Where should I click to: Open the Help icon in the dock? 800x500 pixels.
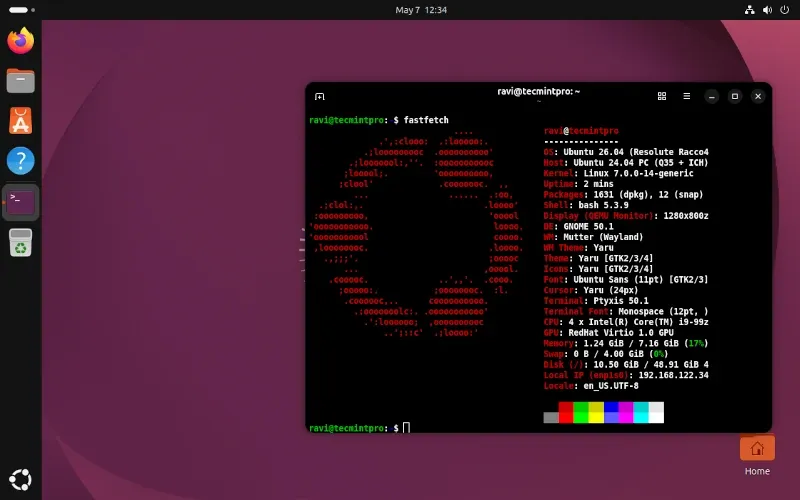coord(20,161)
